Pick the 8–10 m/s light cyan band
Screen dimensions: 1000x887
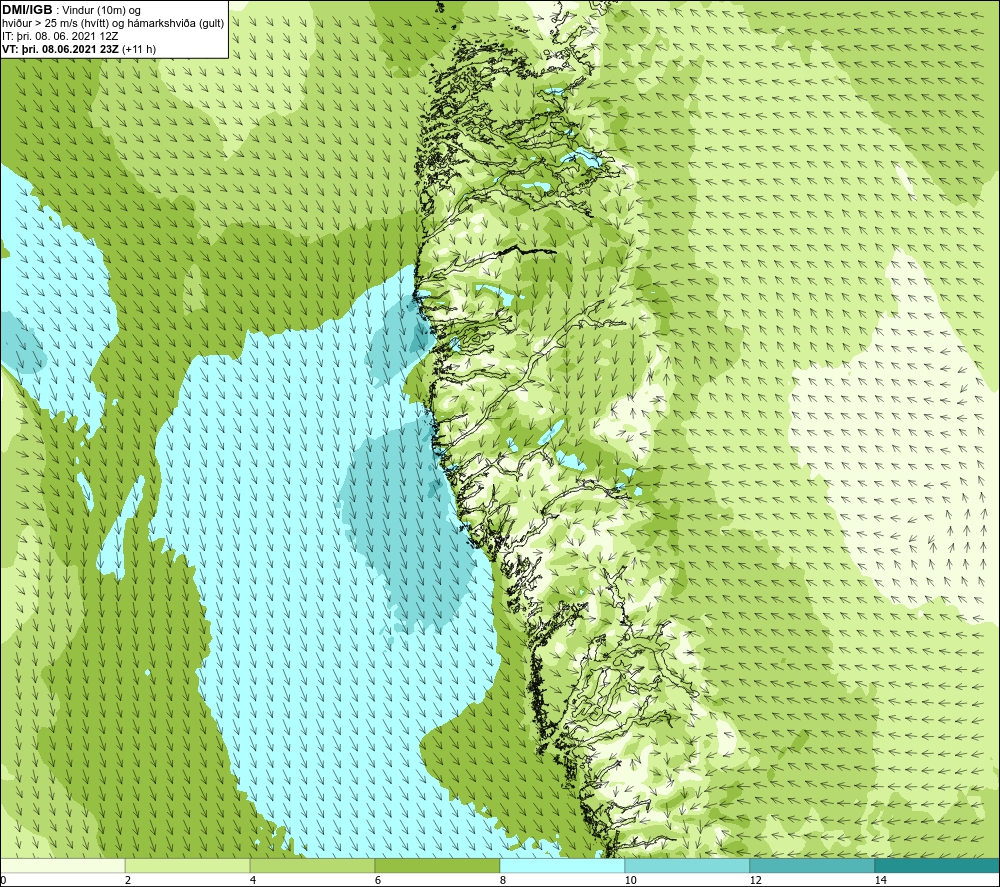pos(562,865)
